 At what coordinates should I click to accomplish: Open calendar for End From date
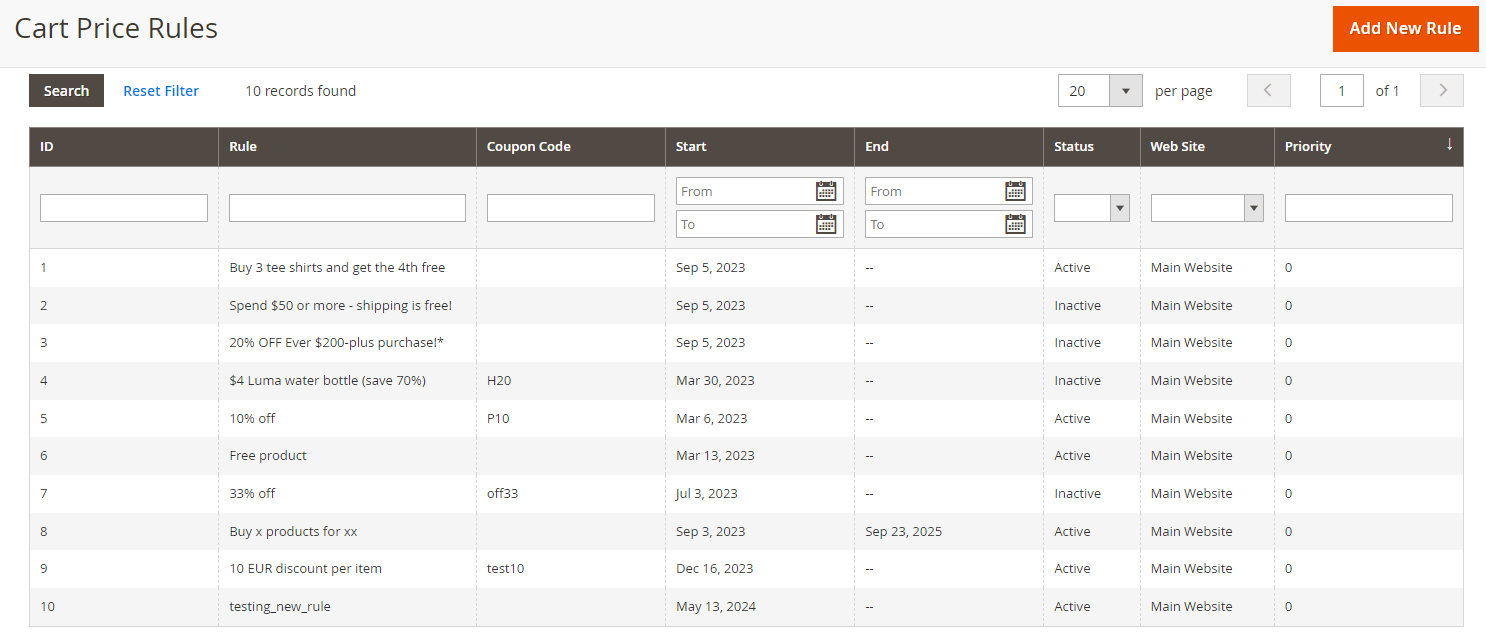(x=1015, y=191)
